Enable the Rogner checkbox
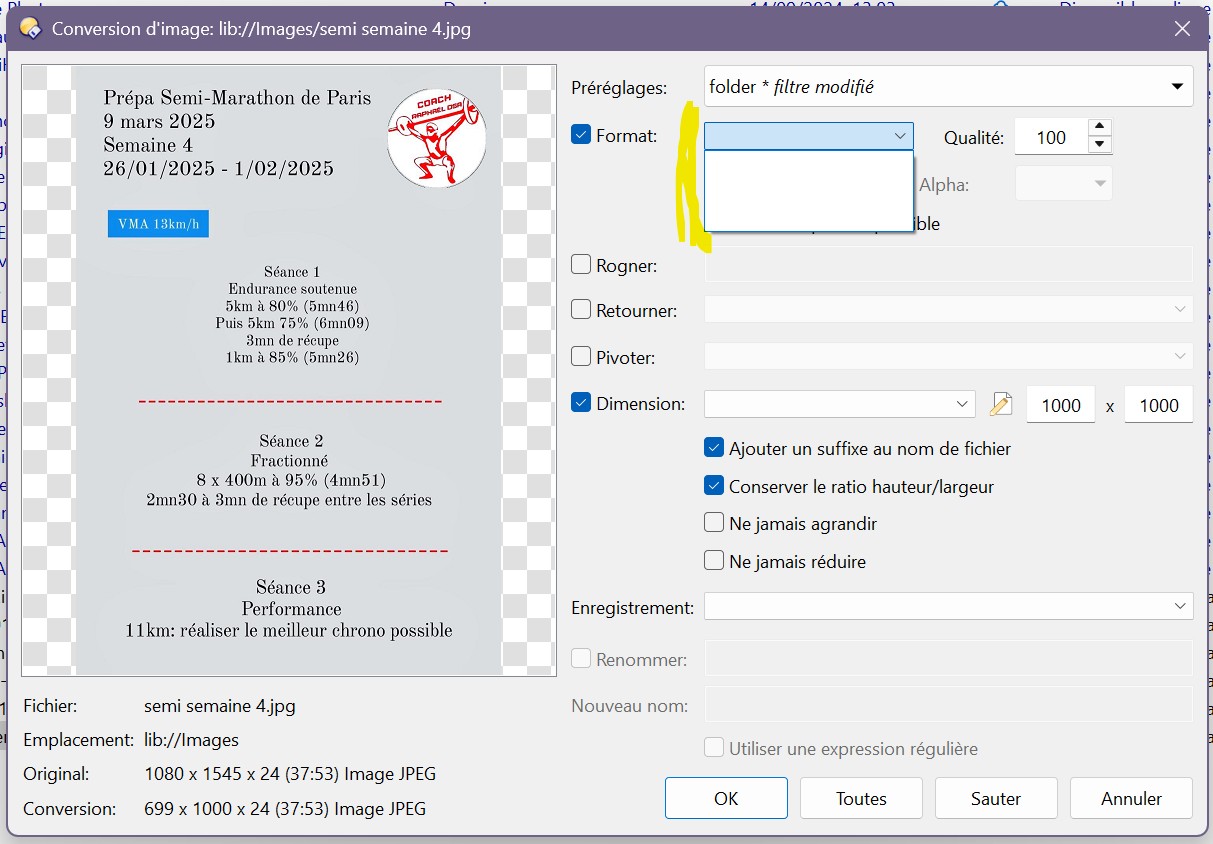Viewport: 1213px width, 844px height. (x=581, y=265)
